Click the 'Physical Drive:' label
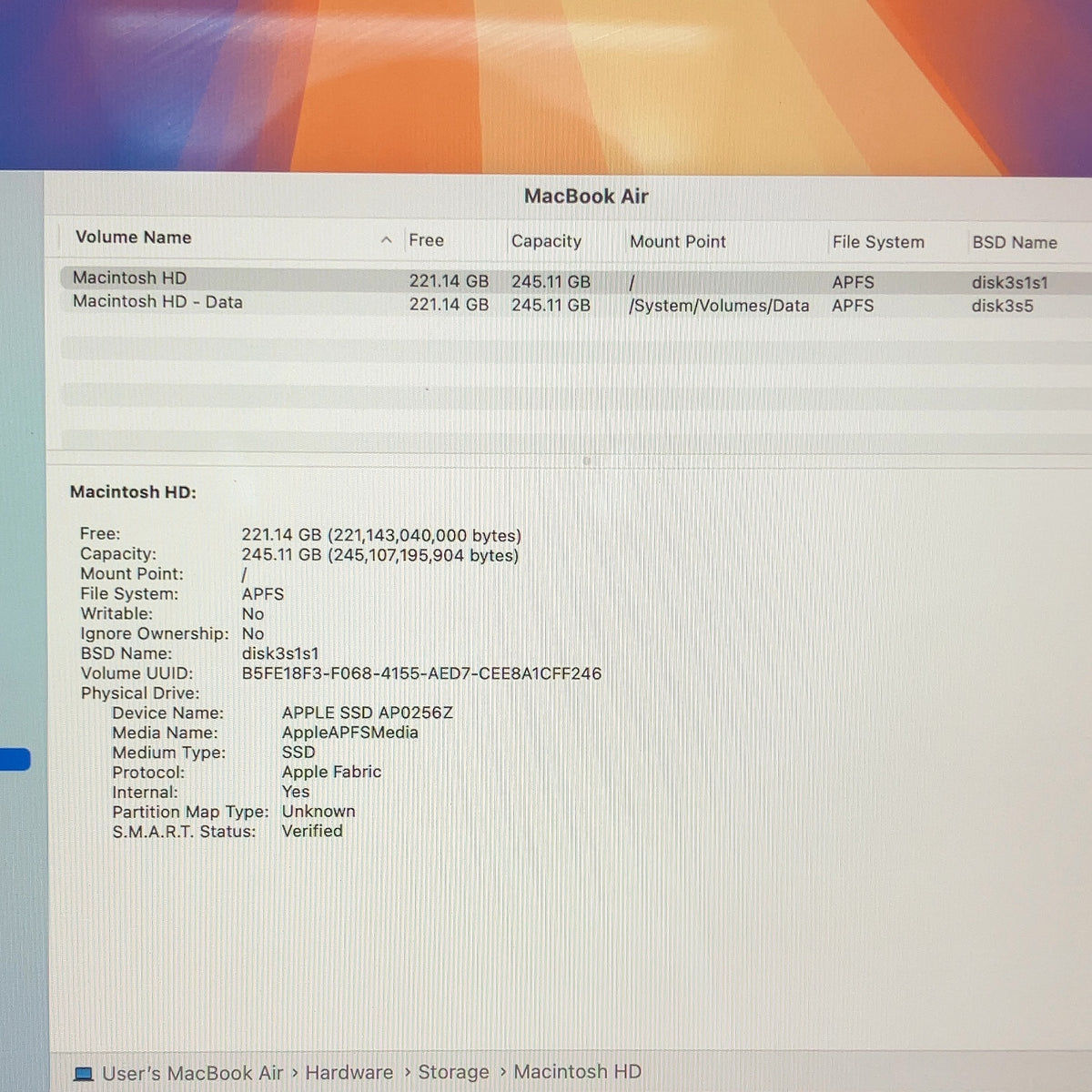 [x=140, y=693]
